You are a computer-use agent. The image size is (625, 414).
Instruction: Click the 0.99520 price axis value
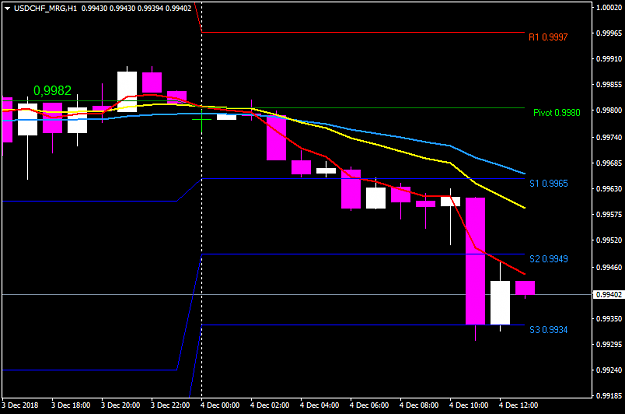[609, 240]
